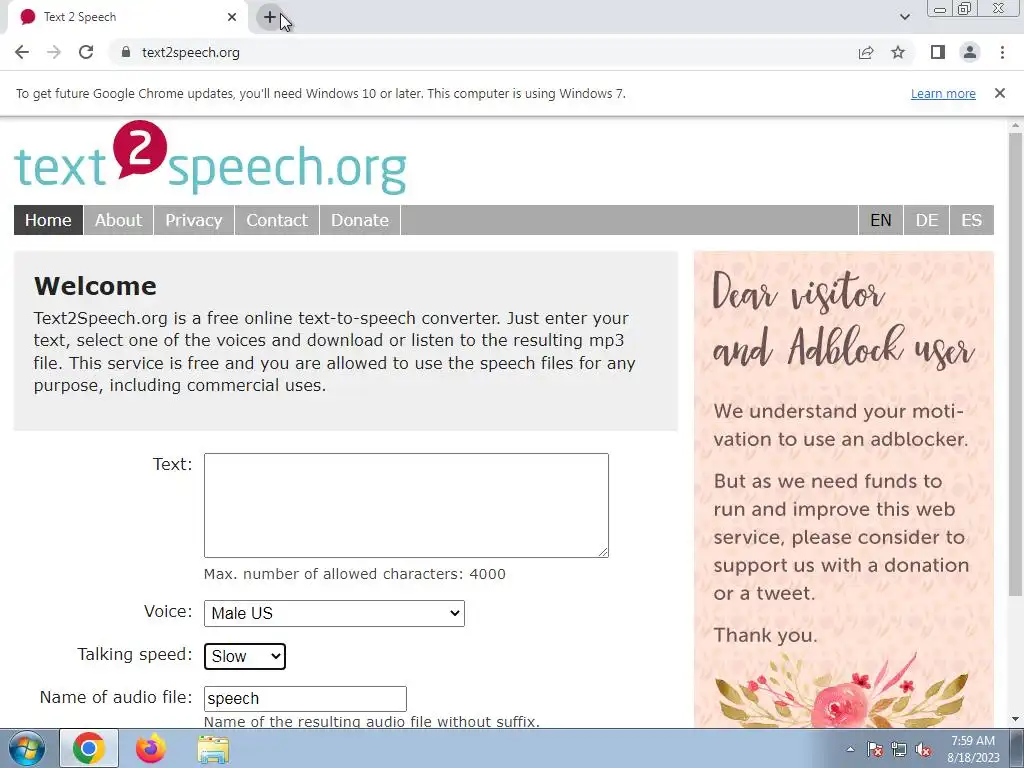Open the Learn more link
The height and width of the screenshot is (768, 1024).
pos(943,93)
